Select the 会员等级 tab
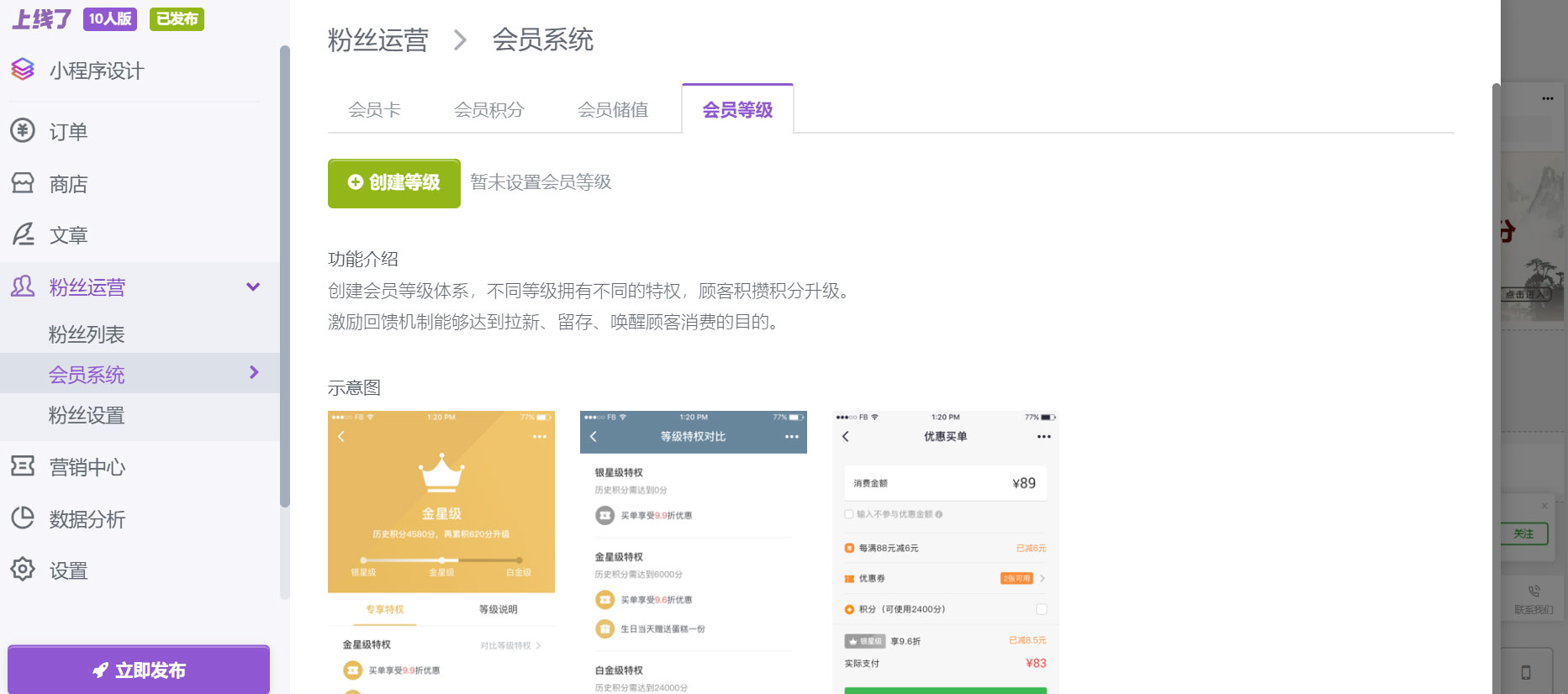Viewport: 1568px width, 694px height. point(737,109)
